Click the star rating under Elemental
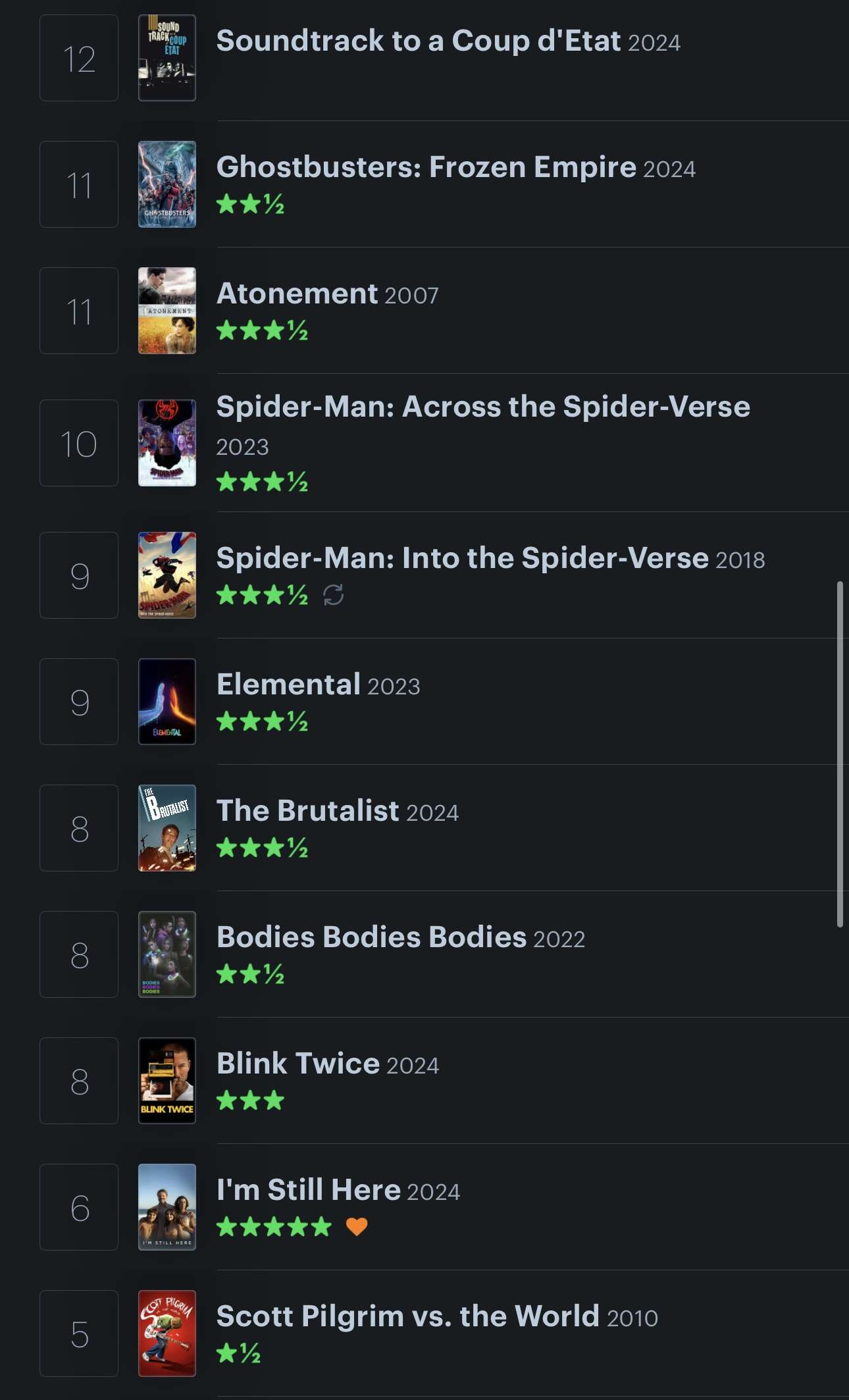 click(263, 721)
